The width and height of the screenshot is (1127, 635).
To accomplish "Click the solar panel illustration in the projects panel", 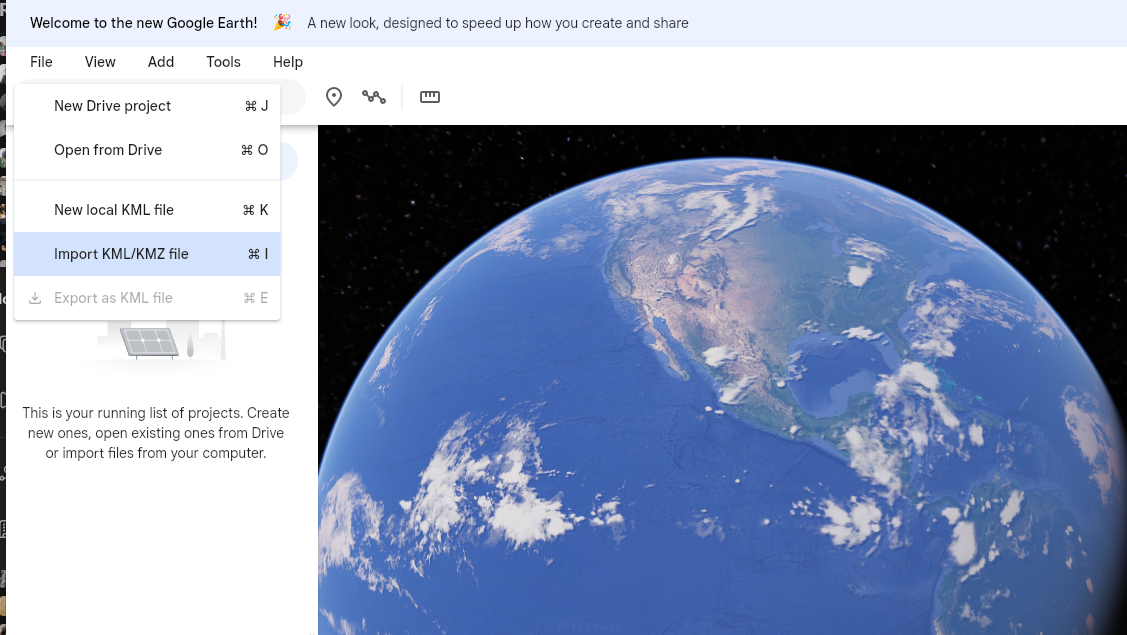I will [150, 342].
